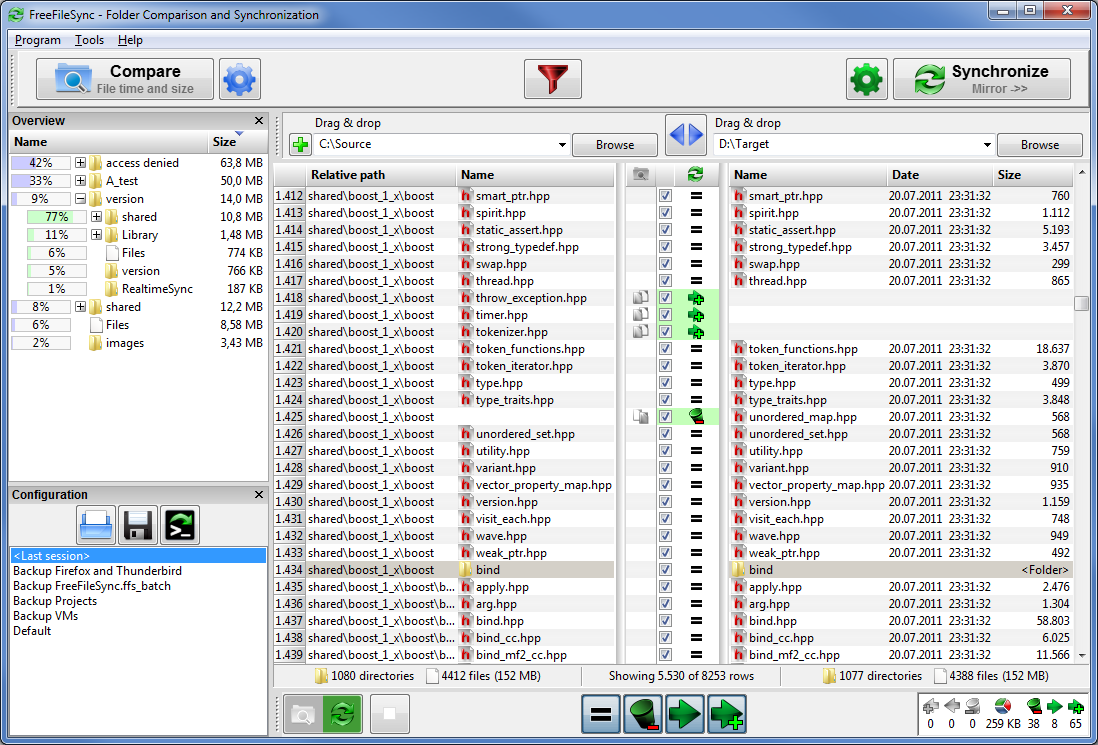Sort by Relative path column header

[382, 174]
